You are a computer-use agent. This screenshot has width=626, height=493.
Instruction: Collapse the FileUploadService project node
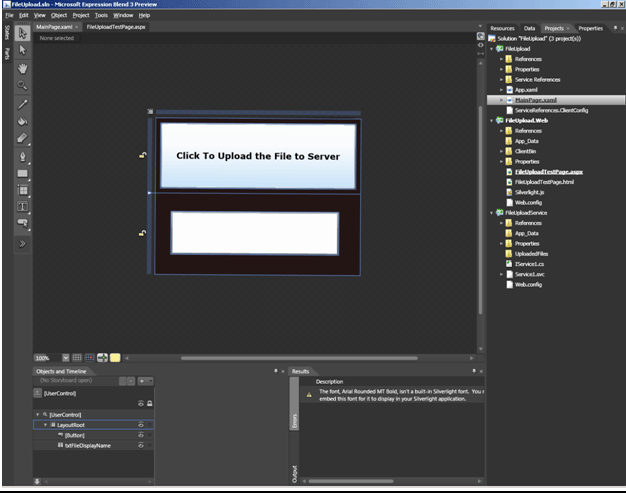coord(491,213)
